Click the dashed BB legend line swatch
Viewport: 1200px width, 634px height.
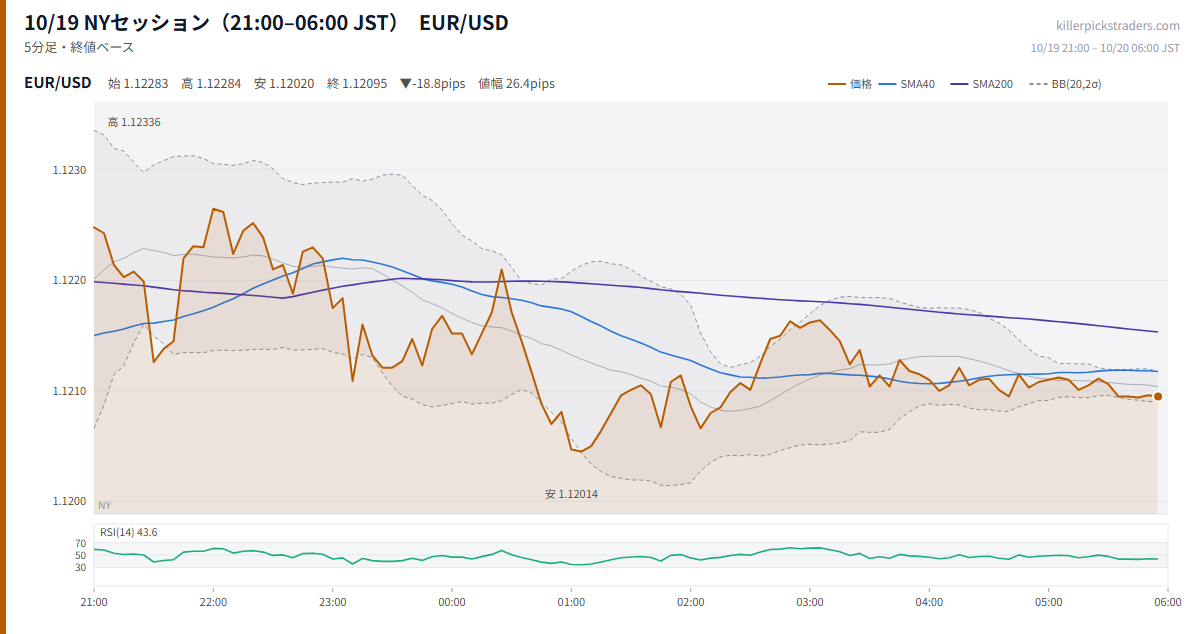[1036, 84]
